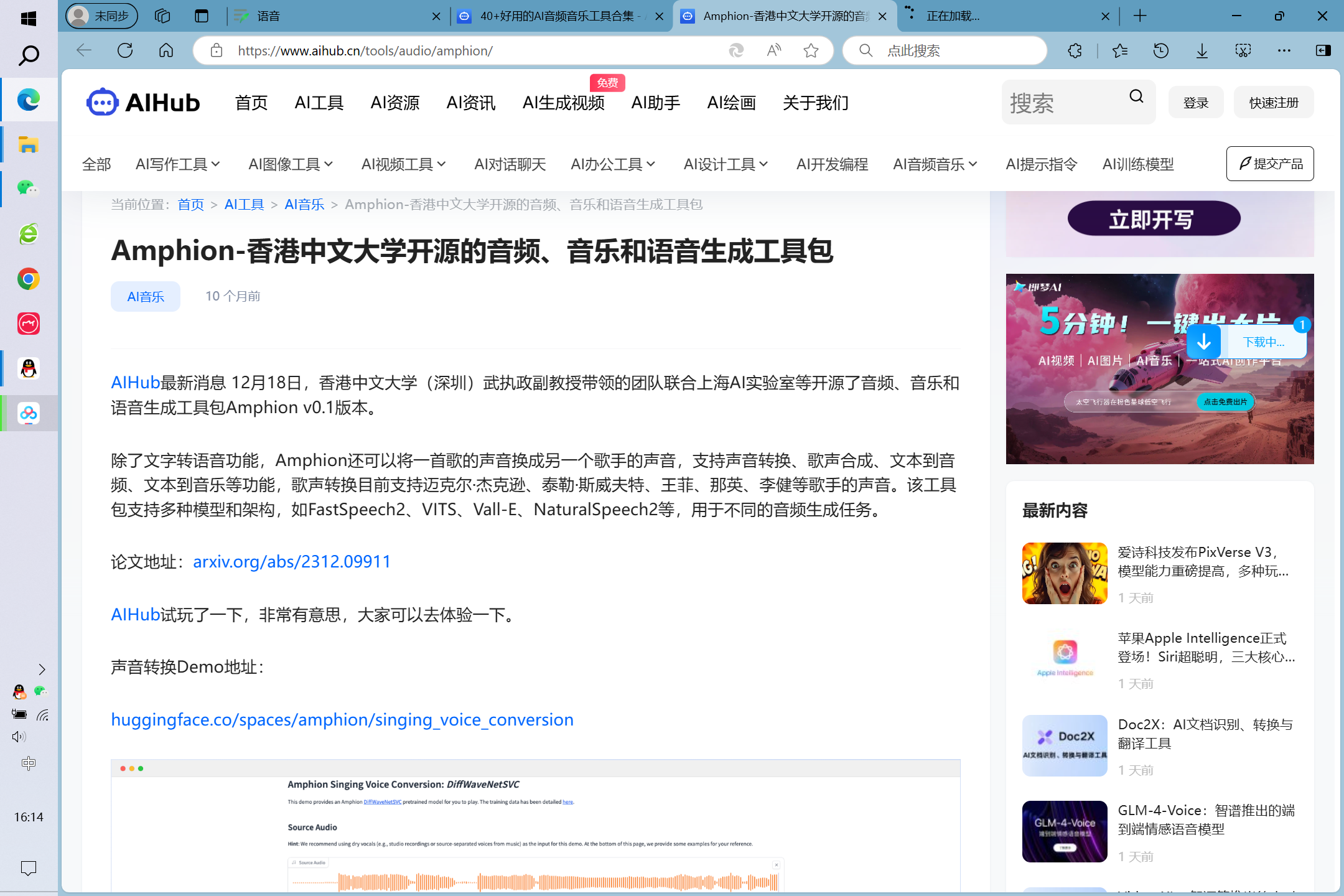This screenshot has height=896, width=1344.
Task: Open GLM-4-Voice article title
Action: [1206, 819]
